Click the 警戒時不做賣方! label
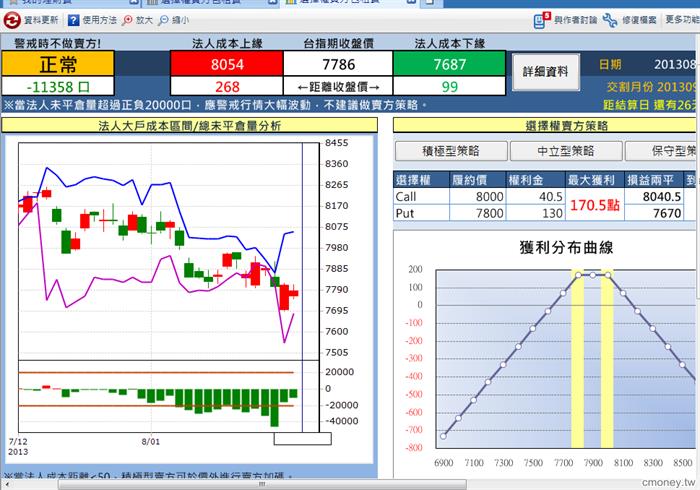This screenshot has width=700, height=490. point(58,43)
